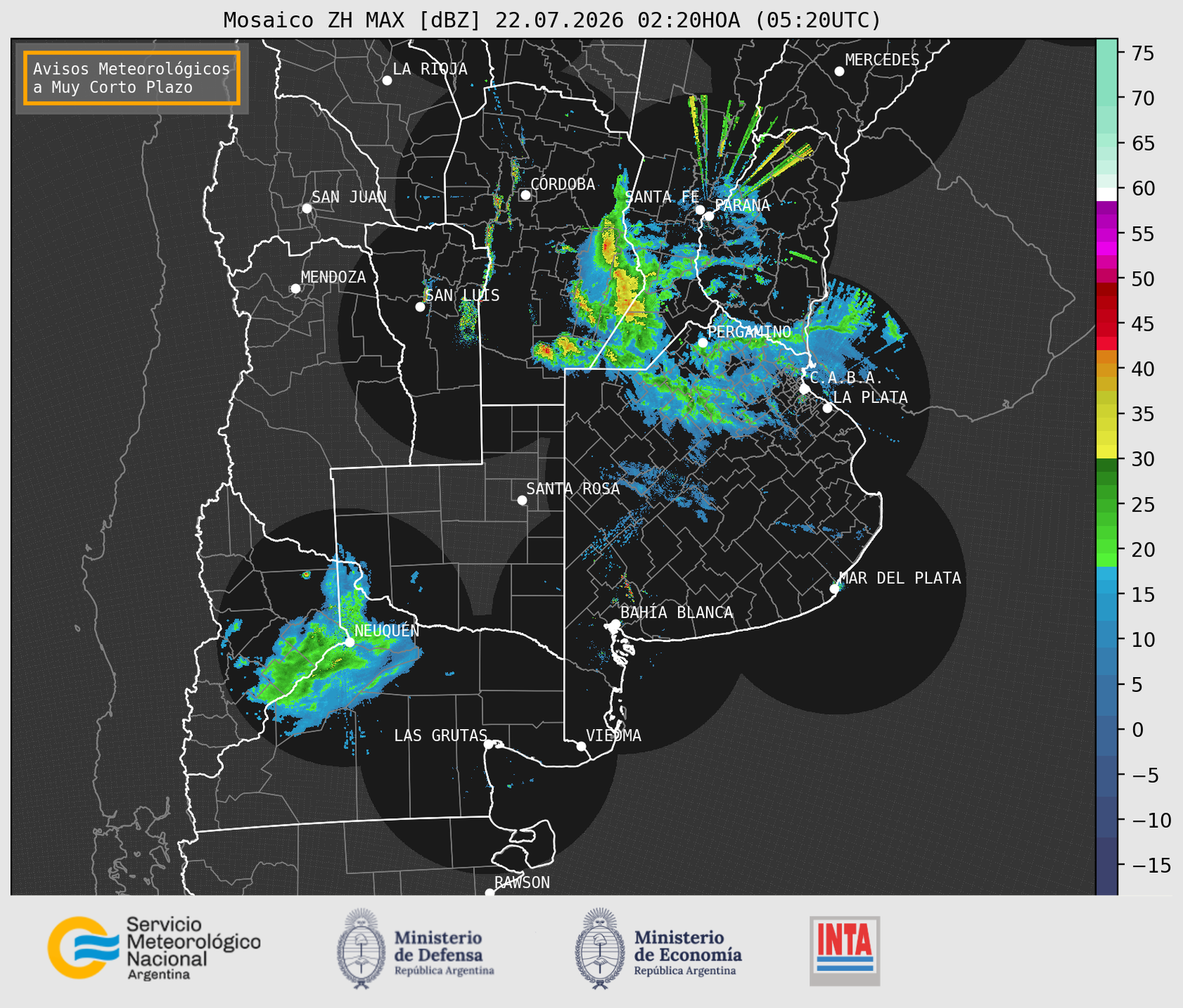Click the 30 dBZ yellow color band
1183x1008 pixels.
1107,452
